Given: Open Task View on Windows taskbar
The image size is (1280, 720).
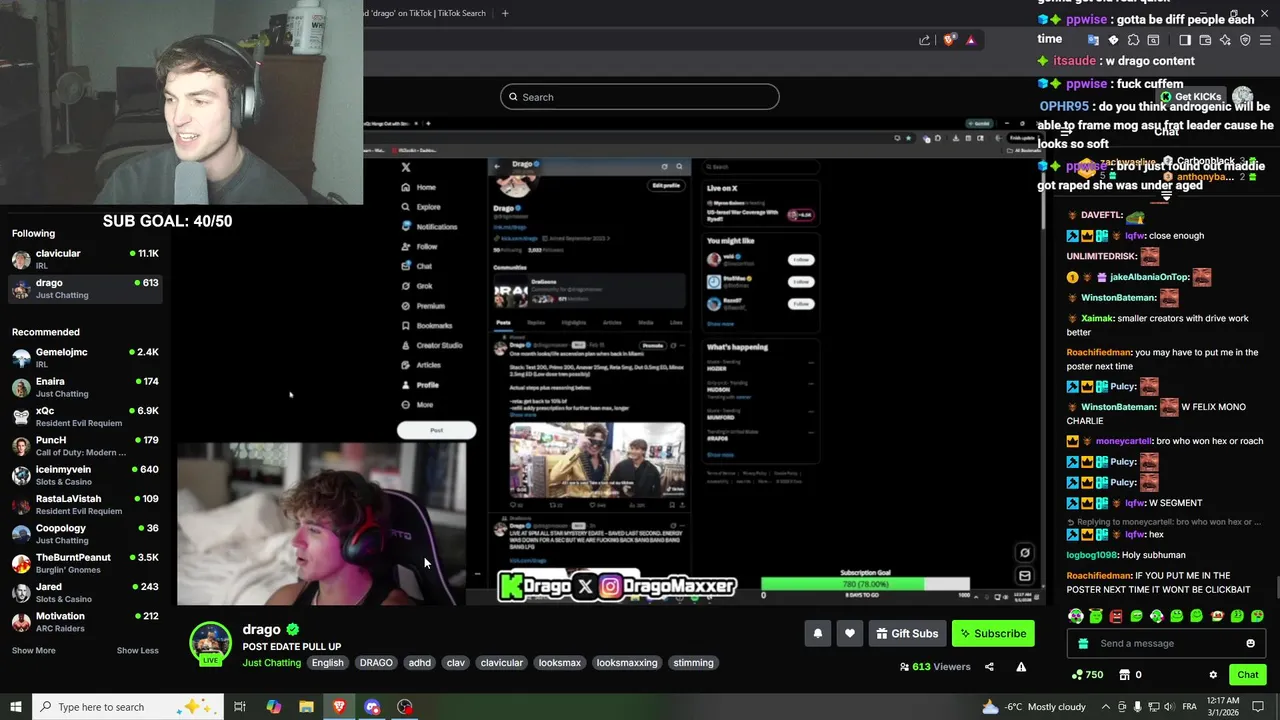Looking at the screenshot, I should [x=240, y=707].
